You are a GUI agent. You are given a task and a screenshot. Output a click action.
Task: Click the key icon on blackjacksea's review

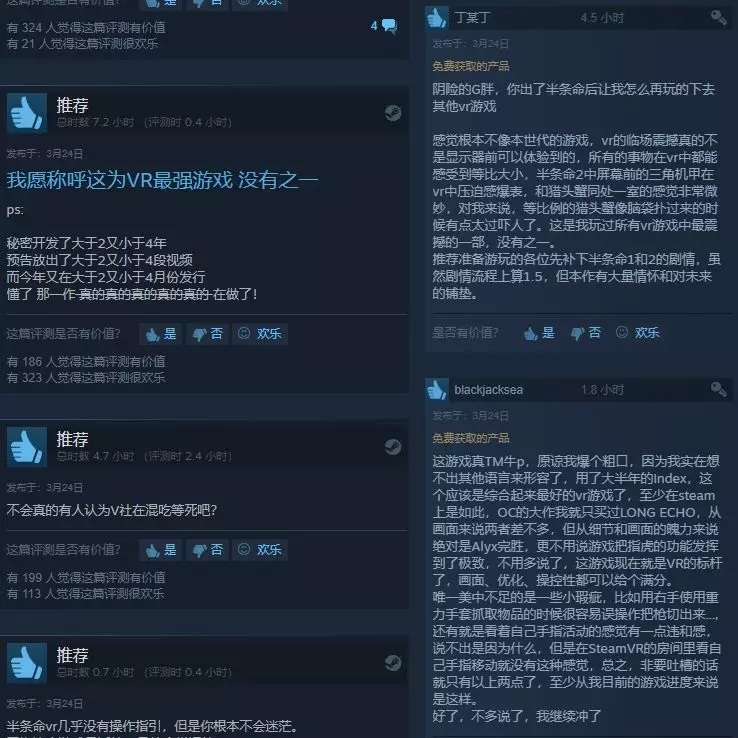click(719, 389)
